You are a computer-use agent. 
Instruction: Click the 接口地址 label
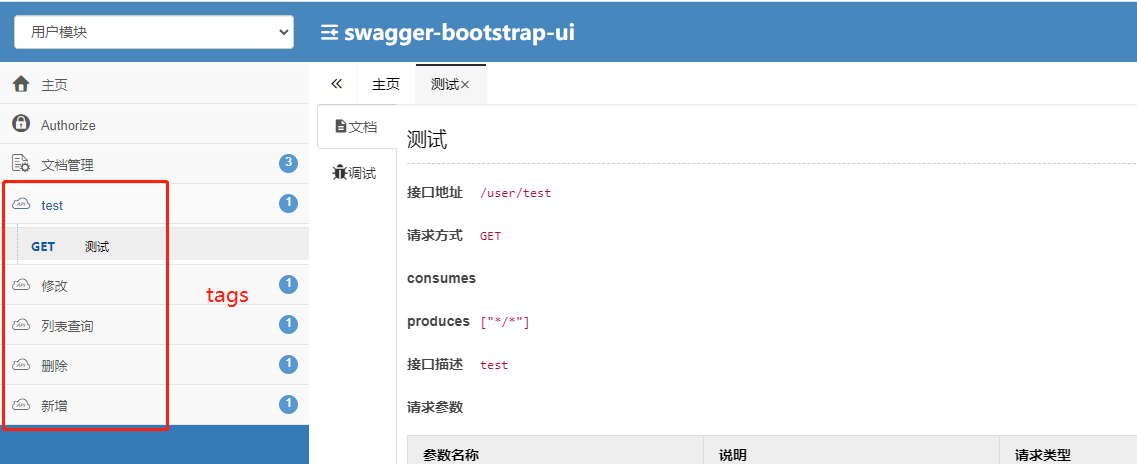435,193
